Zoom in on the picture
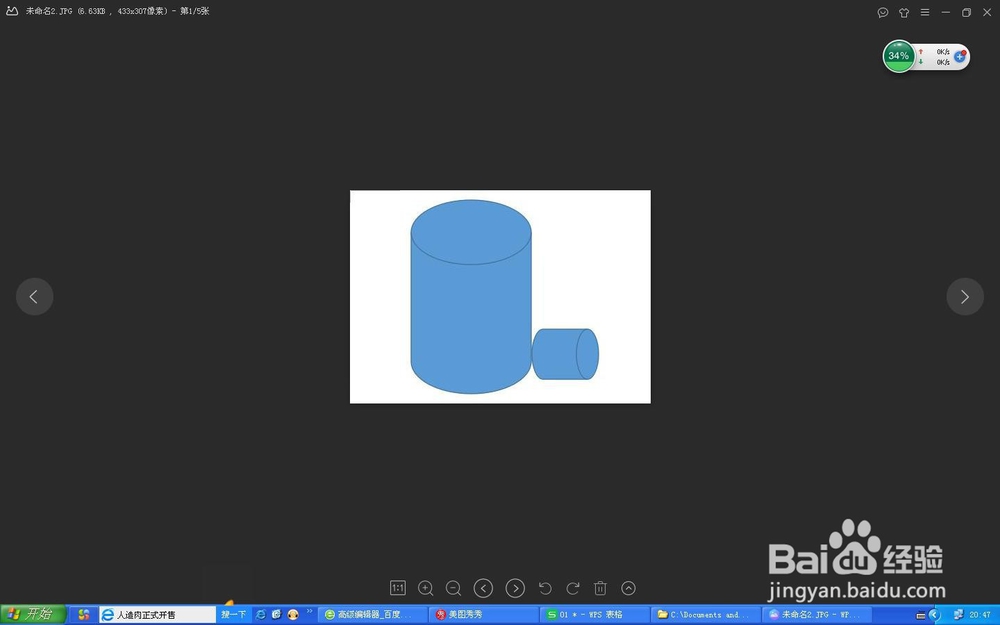 425,588
